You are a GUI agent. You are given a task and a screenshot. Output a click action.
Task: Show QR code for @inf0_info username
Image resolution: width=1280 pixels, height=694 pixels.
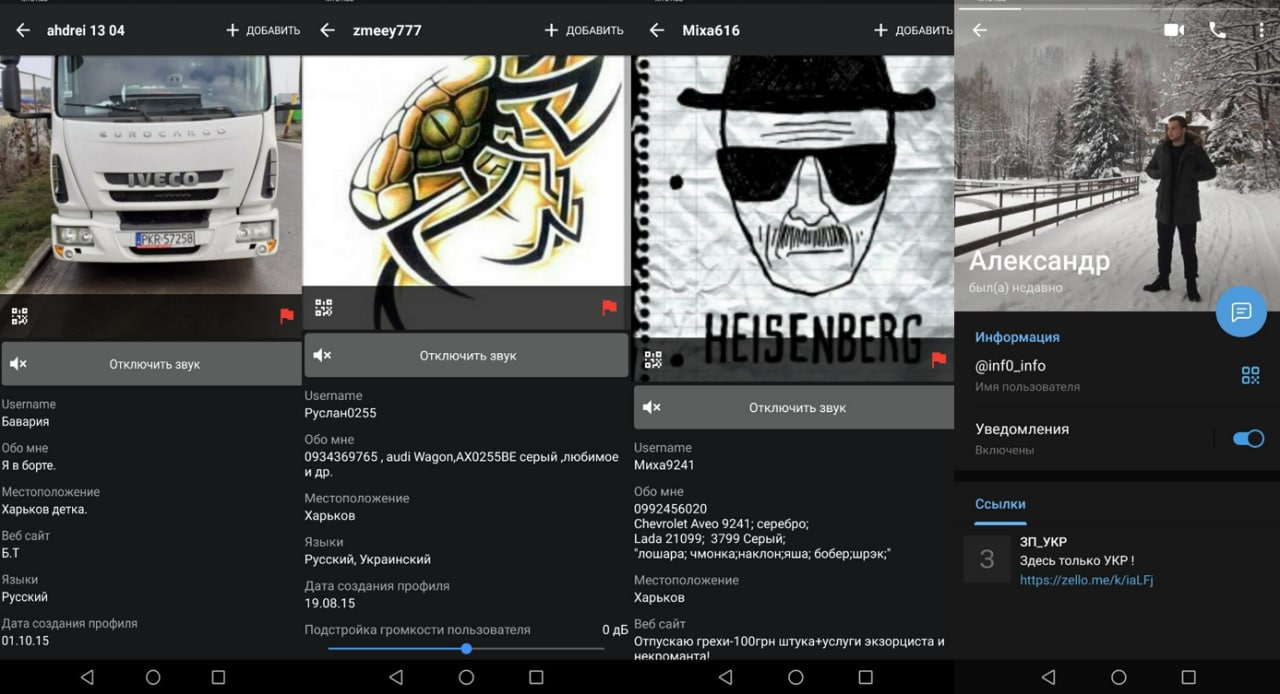[x=1250, y=375]
